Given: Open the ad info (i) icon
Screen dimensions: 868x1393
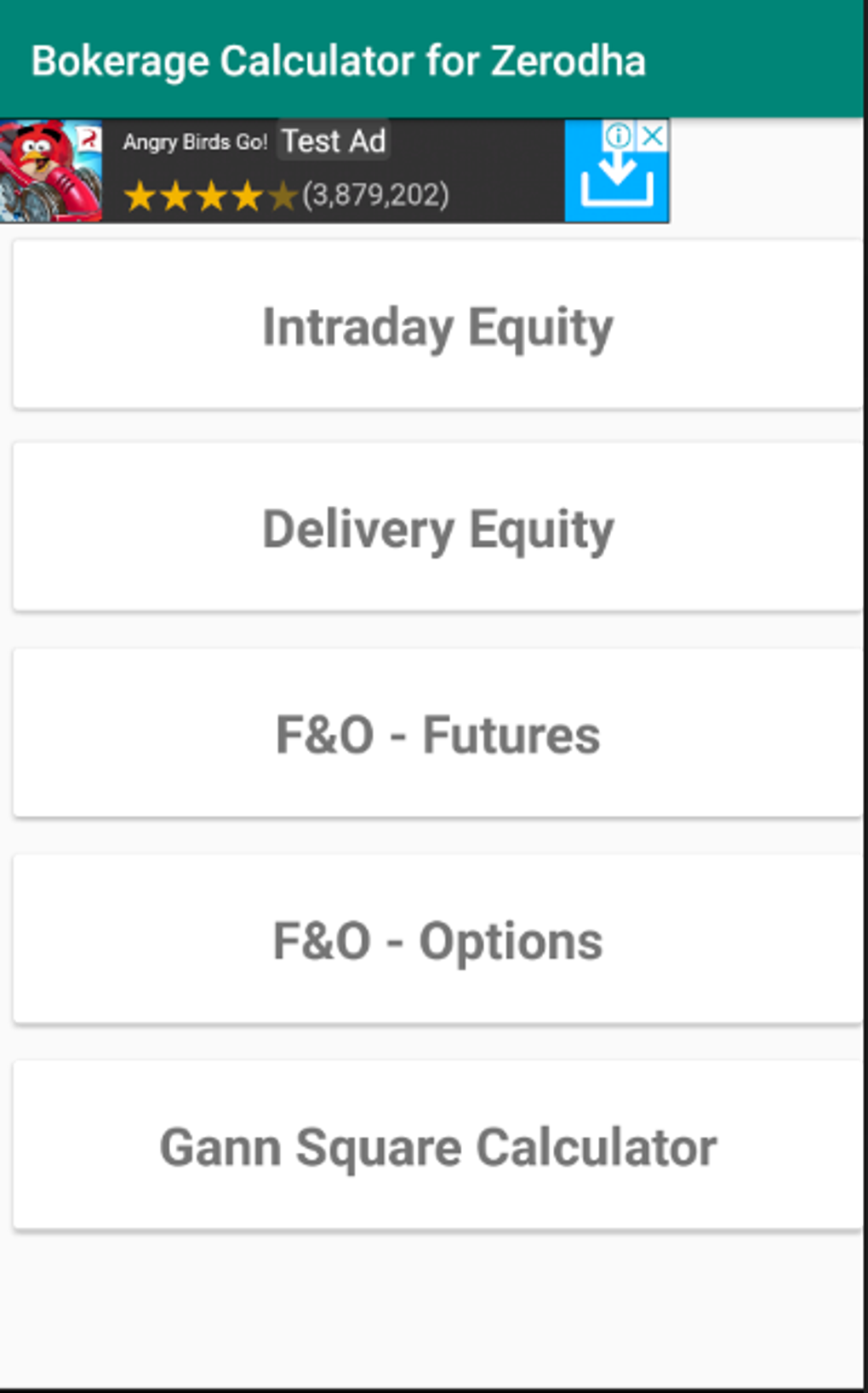Looking at the screenshot, I should tap(619, 135).
